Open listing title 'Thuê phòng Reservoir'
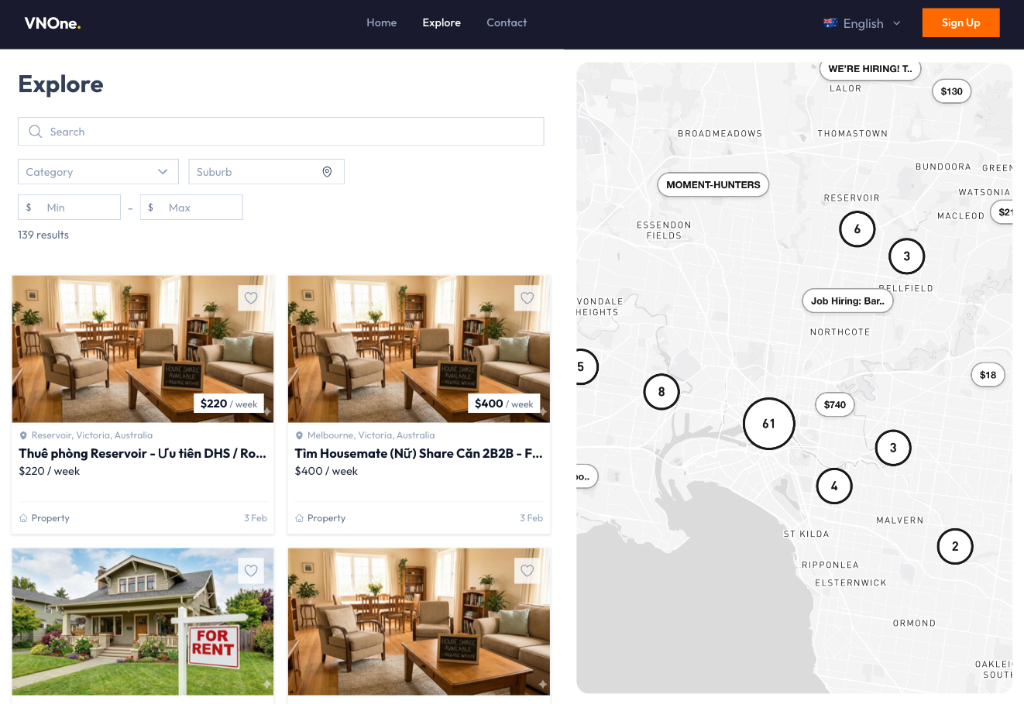 click(x=142, y=453)
